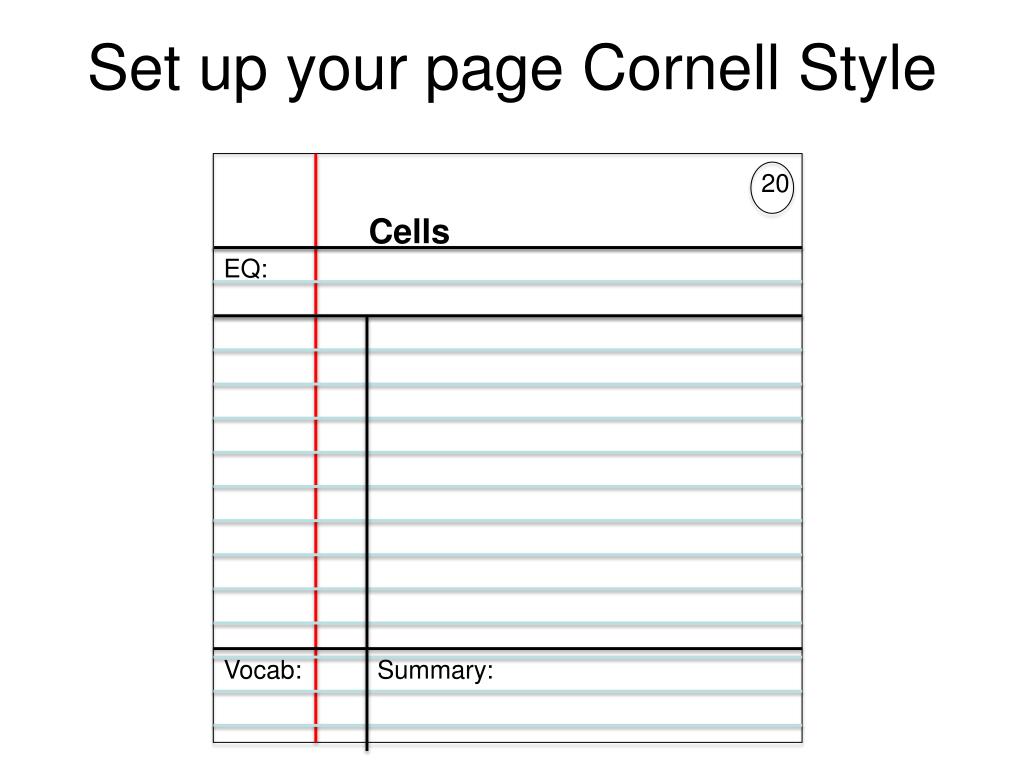Screen dimensions: 1024x768
Task: Click the EQ: label
Action: 246,268
